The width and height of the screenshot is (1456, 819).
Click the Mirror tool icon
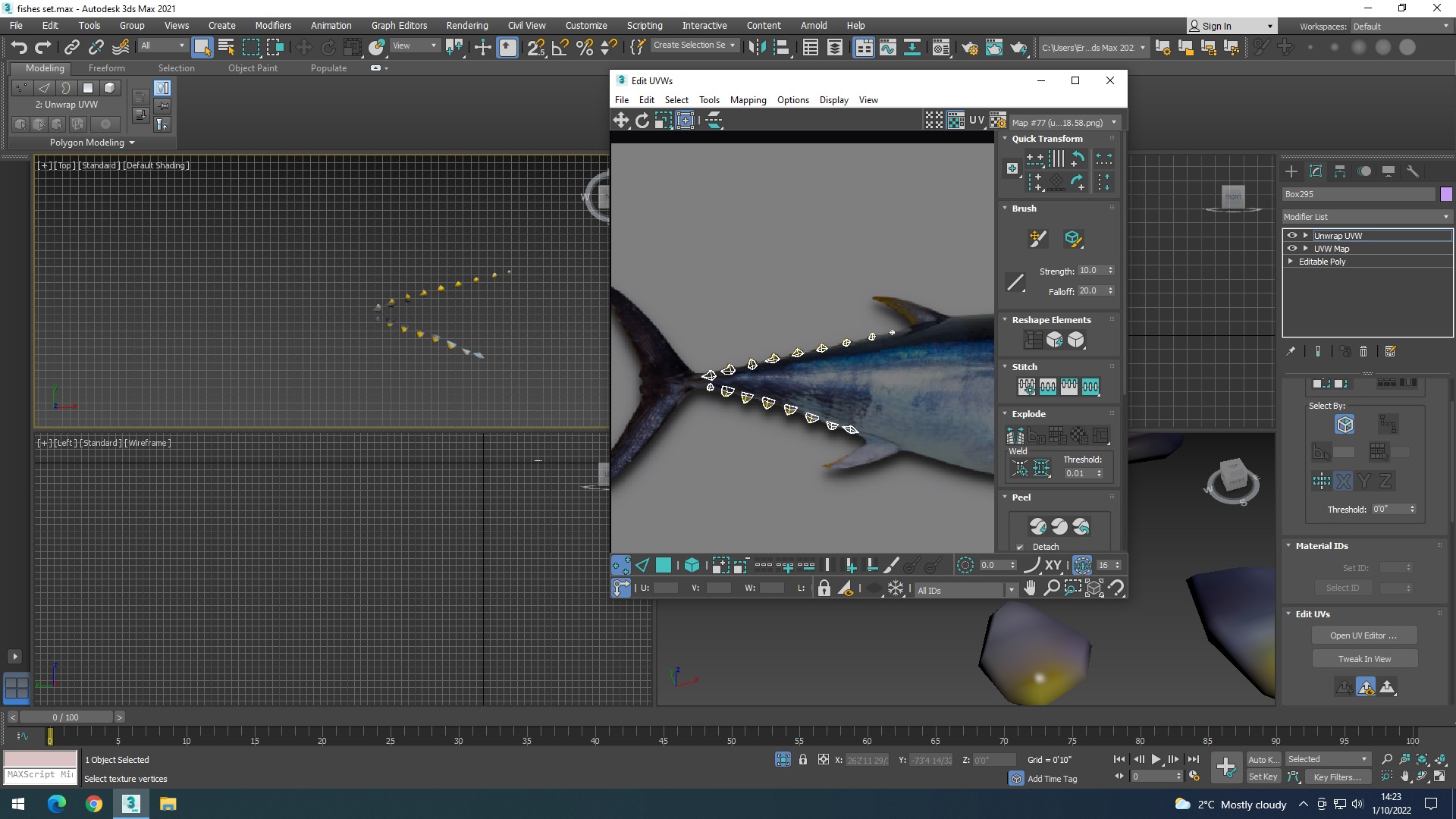[756, 47]
